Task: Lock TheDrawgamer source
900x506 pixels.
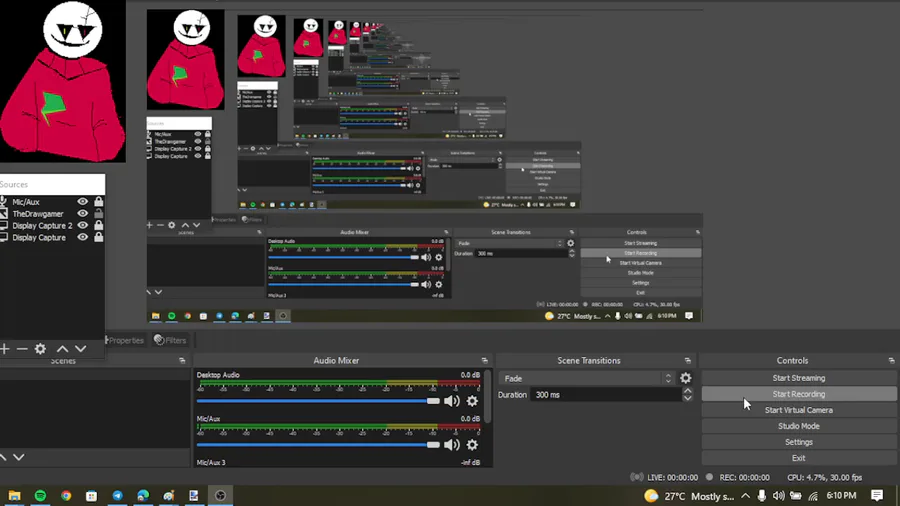Action: pyautogui.click(x=99, y=213)
